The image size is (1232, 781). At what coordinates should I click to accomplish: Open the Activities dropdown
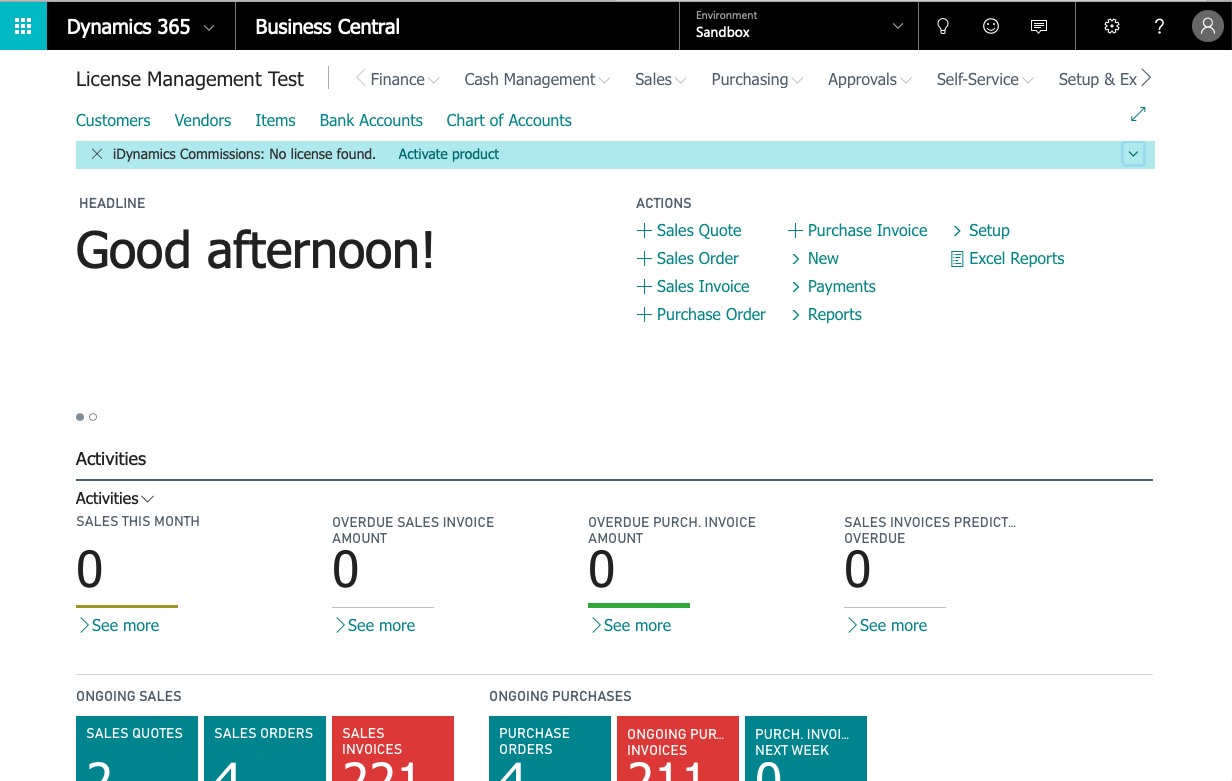click(115, 498)
